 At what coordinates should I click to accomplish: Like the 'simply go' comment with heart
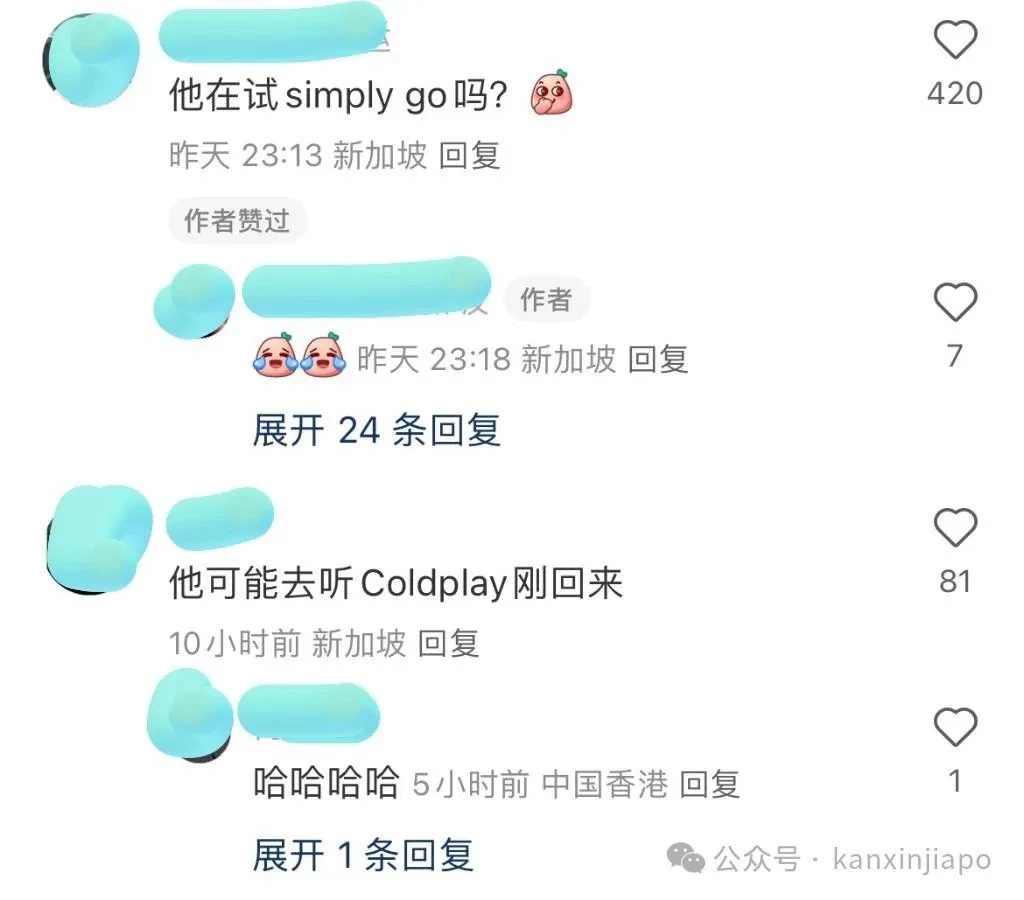[955, 40]
